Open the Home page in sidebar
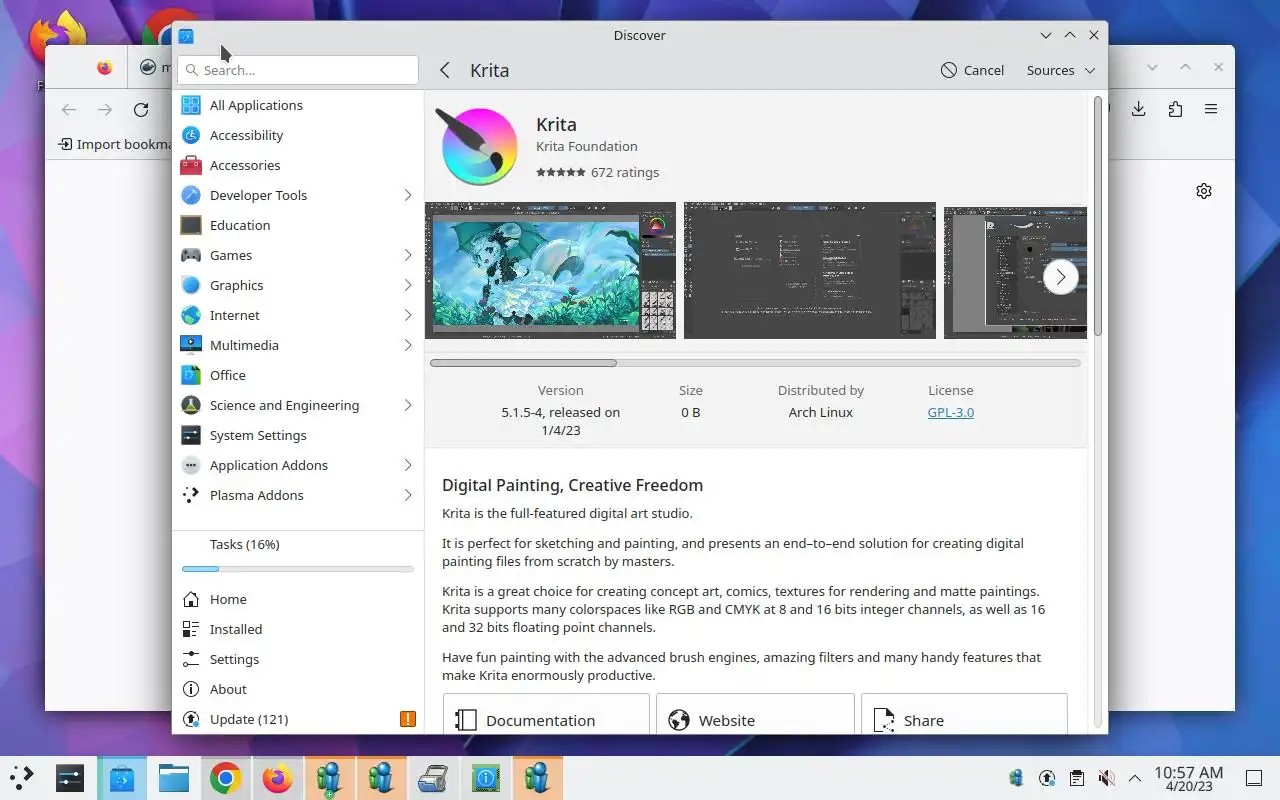The width and height of the screenshot is (1280, 800). point(298,599)
